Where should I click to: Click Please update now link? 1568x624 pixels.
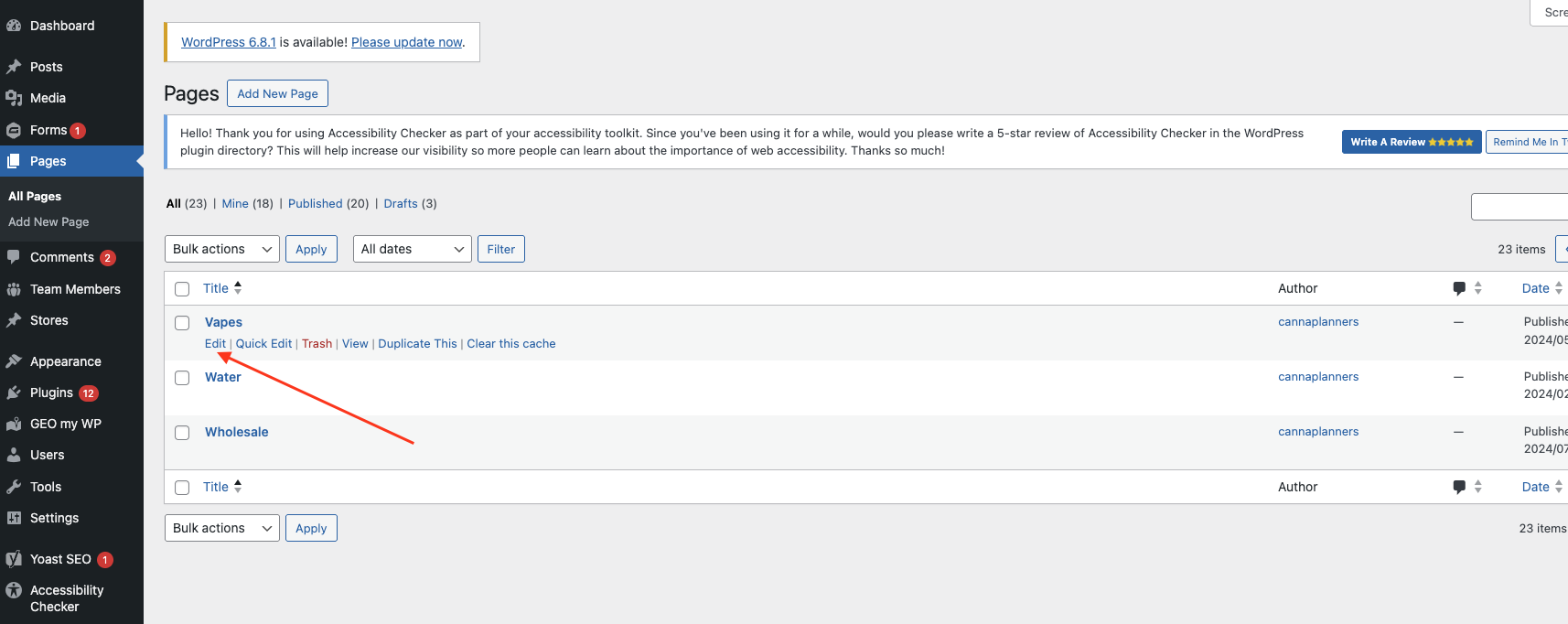[407, 42]
